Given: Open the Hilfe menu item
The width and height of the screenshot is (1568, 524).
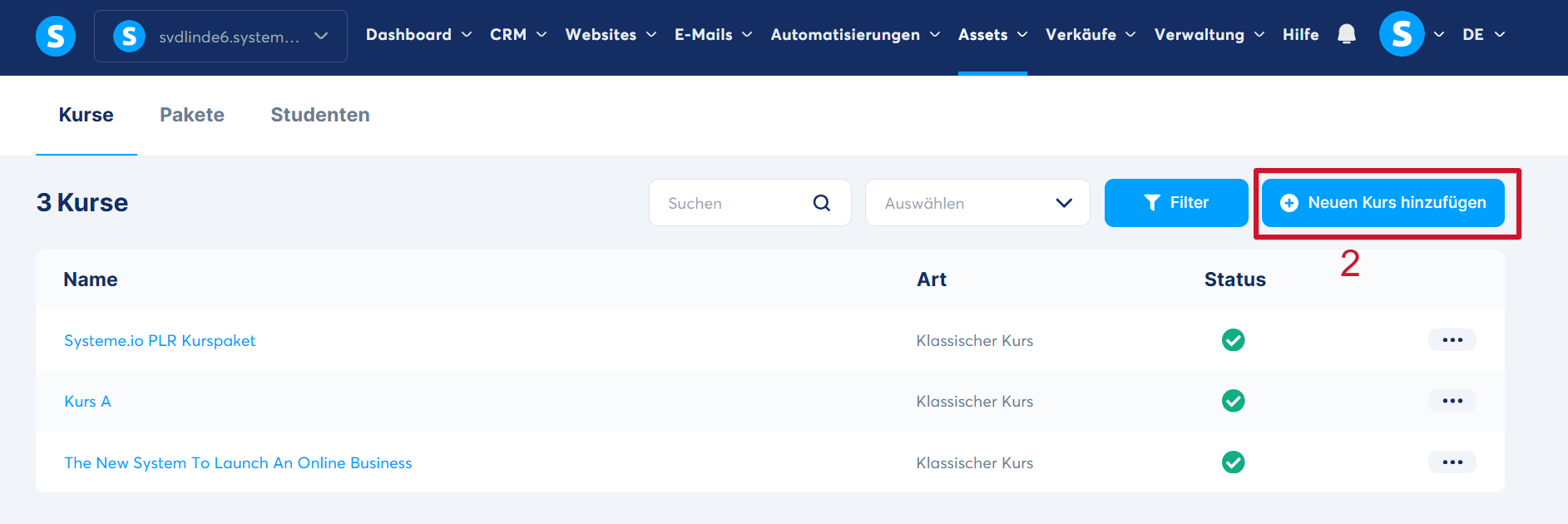Looking at the screenshot, I should pyautogui.click(x=1300, y=35).
